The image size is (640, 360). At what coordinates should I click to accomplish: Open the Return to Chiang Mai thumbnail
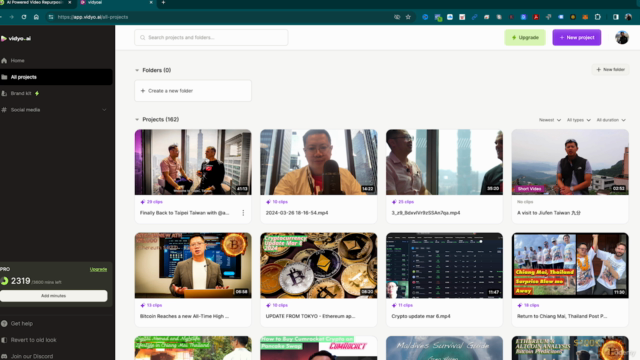click(x=570, y=265)
